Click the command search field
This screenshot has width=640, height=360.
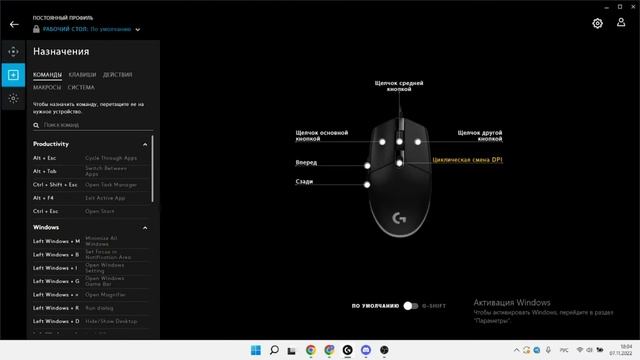point(93,125)
